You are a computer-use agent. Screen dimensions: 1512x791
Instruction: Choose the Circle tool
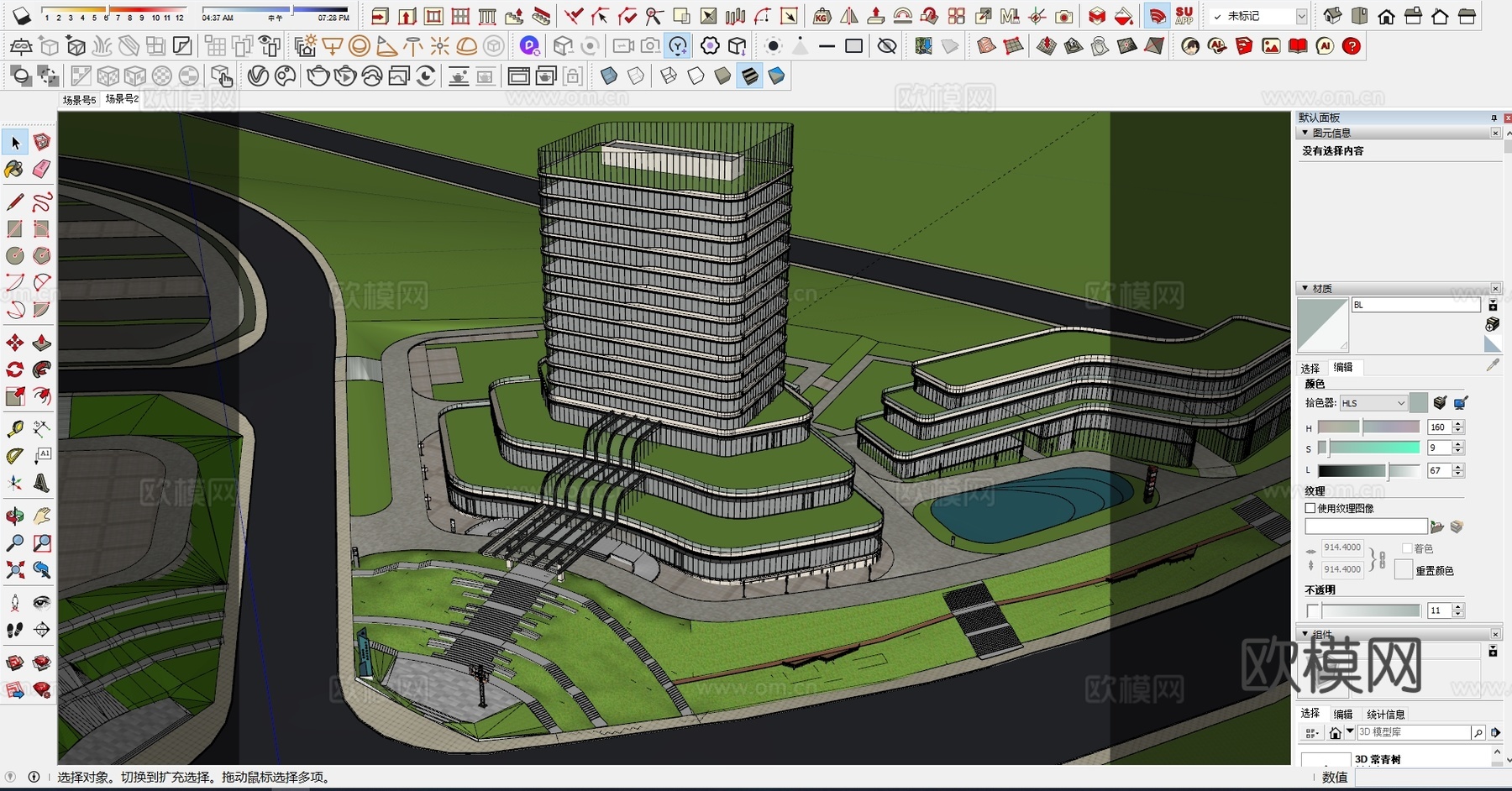pos(15,255)
